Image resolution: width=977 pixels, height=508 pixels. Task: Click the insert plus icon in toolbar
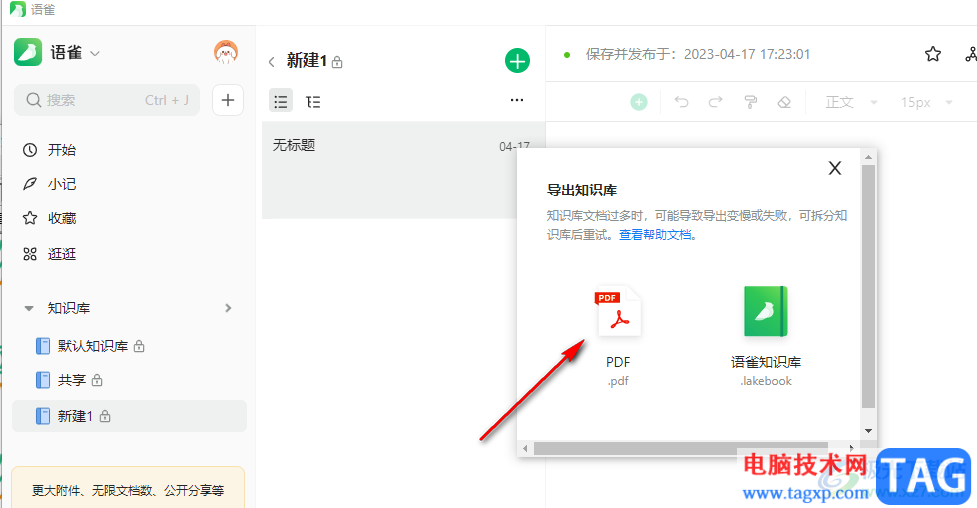pyautogui.click(x=639, y=102)
